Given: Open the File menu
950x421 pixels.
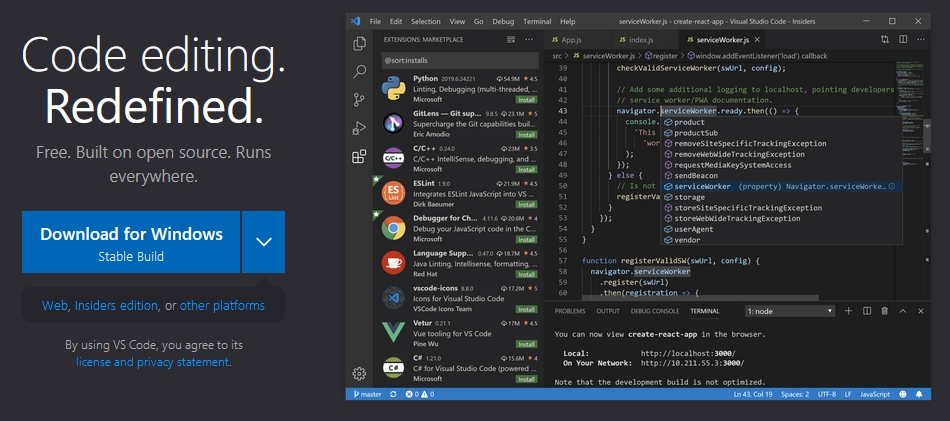Looking at the screenshot, I should pos(375,21).
